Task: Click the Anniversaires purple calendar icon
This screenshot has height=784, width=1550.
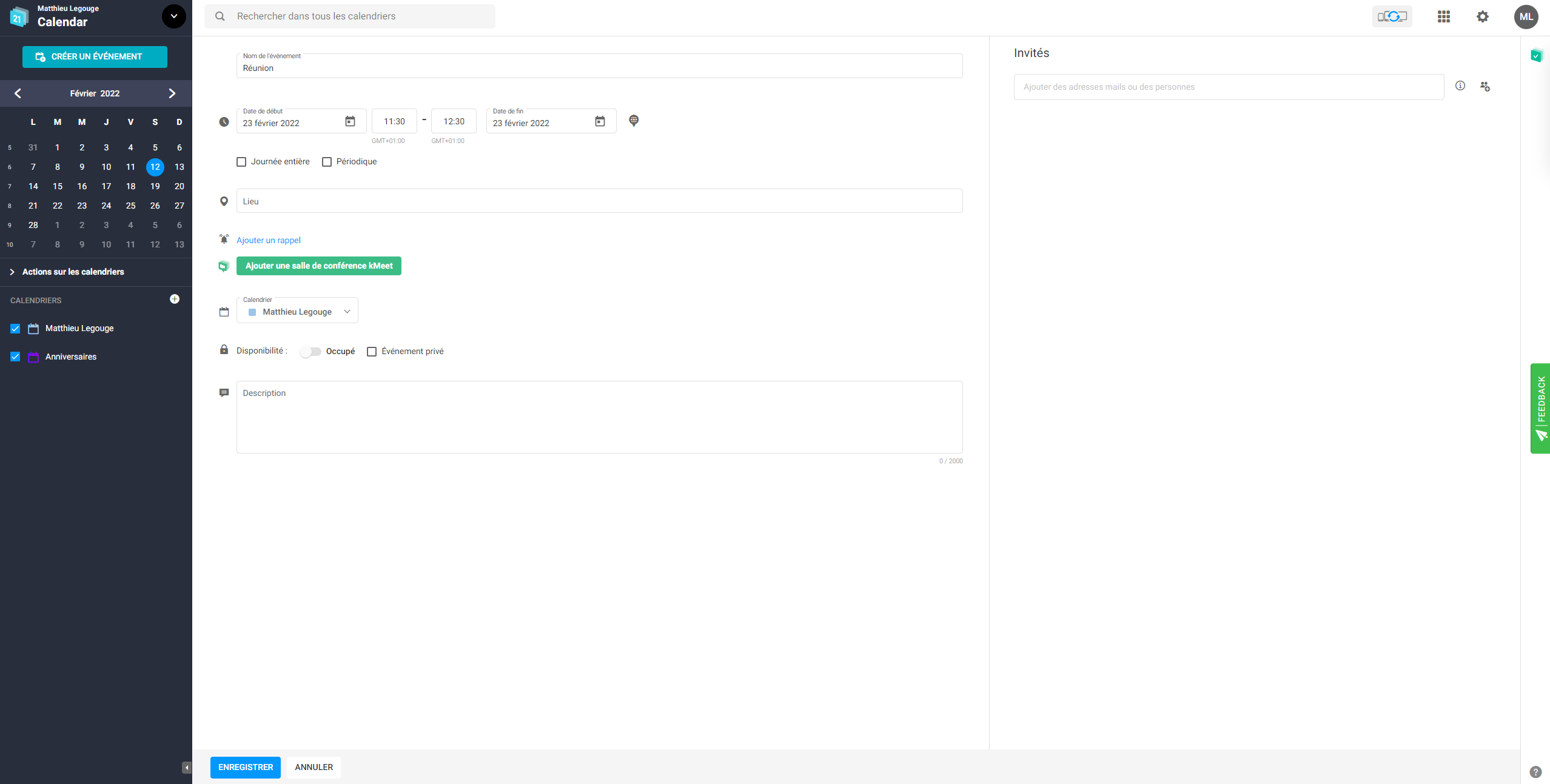Action: [x=33, y=357]
